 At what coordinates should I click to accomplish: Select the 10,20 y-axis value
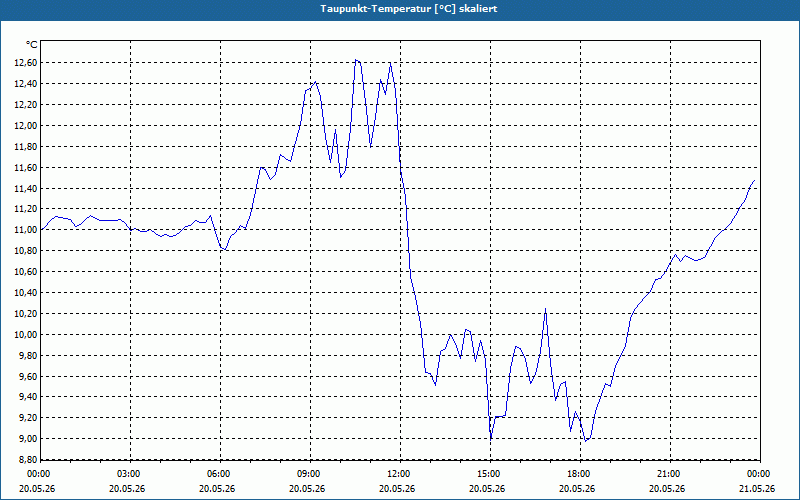(27, 314)
